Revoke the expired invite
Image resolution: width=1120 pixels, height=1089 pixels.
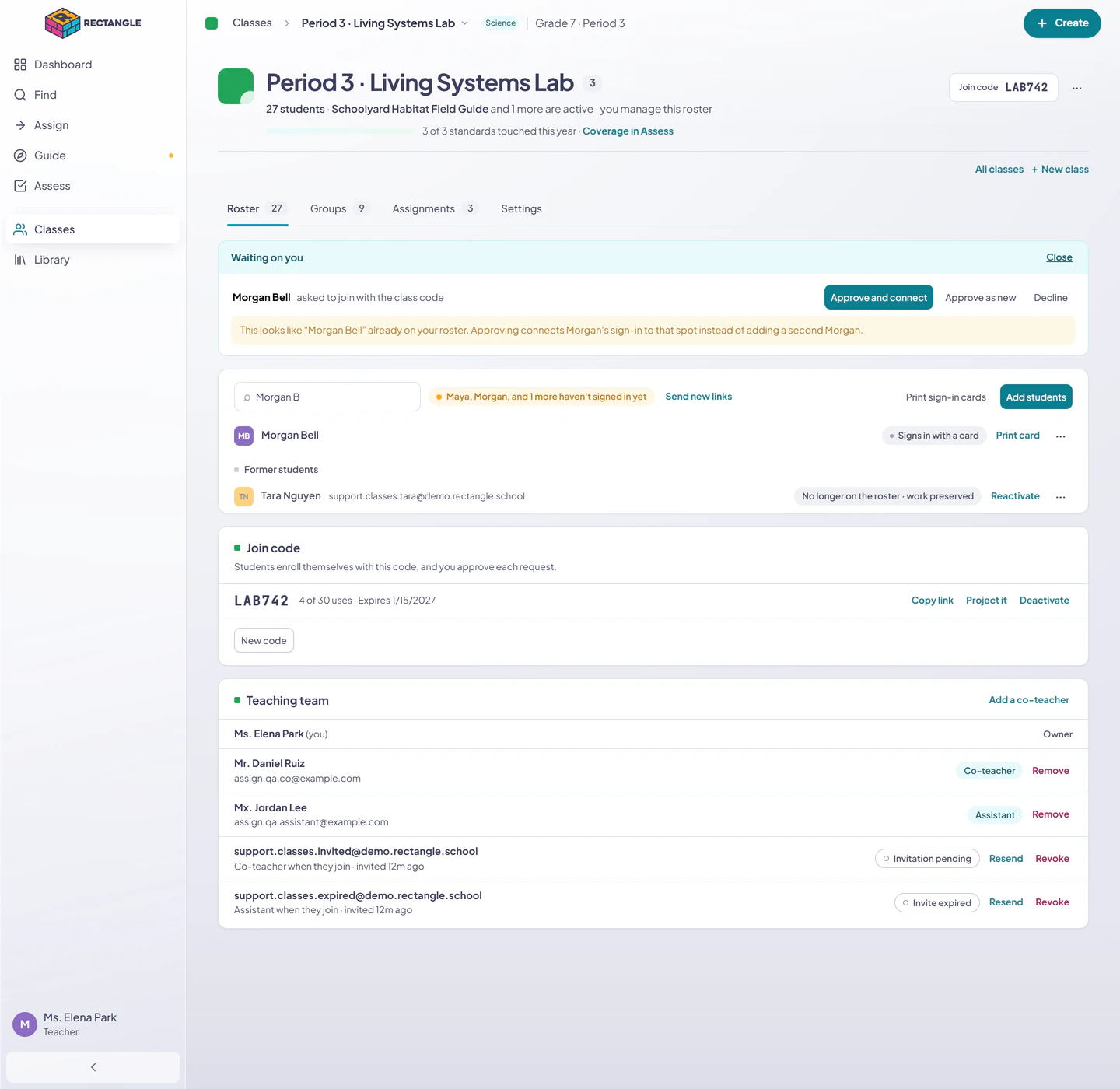pyautogui.click(x=1052, y=902)
